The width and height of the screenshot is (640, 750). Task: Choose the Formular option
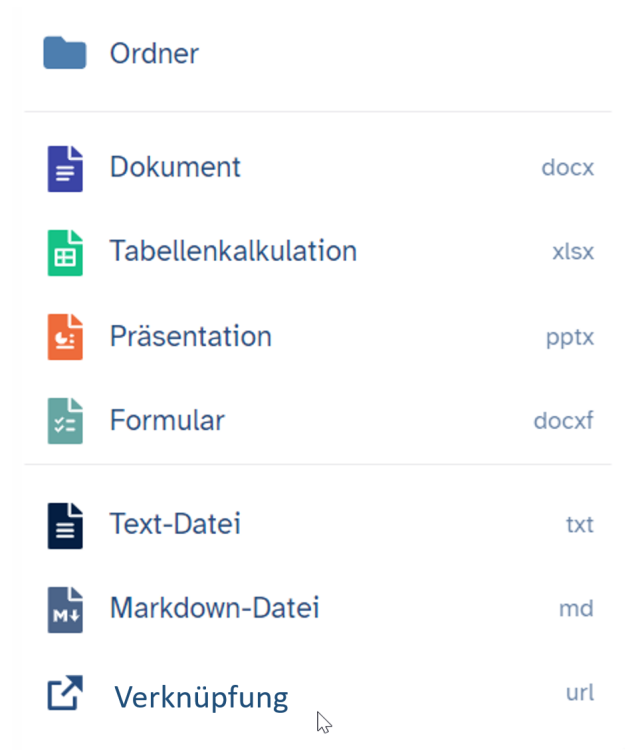318,421
